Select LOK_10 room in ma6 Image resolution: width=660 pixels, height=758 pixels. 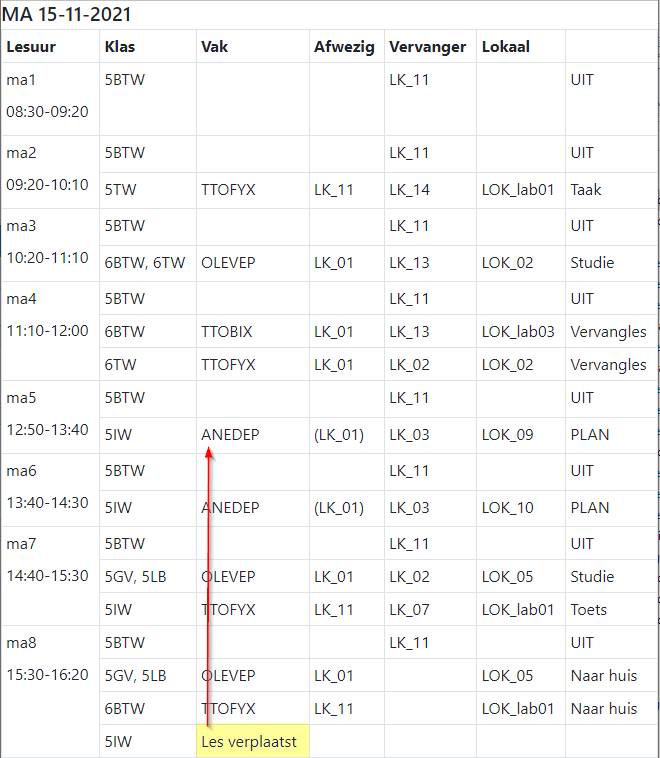click(x=507, y=508)
